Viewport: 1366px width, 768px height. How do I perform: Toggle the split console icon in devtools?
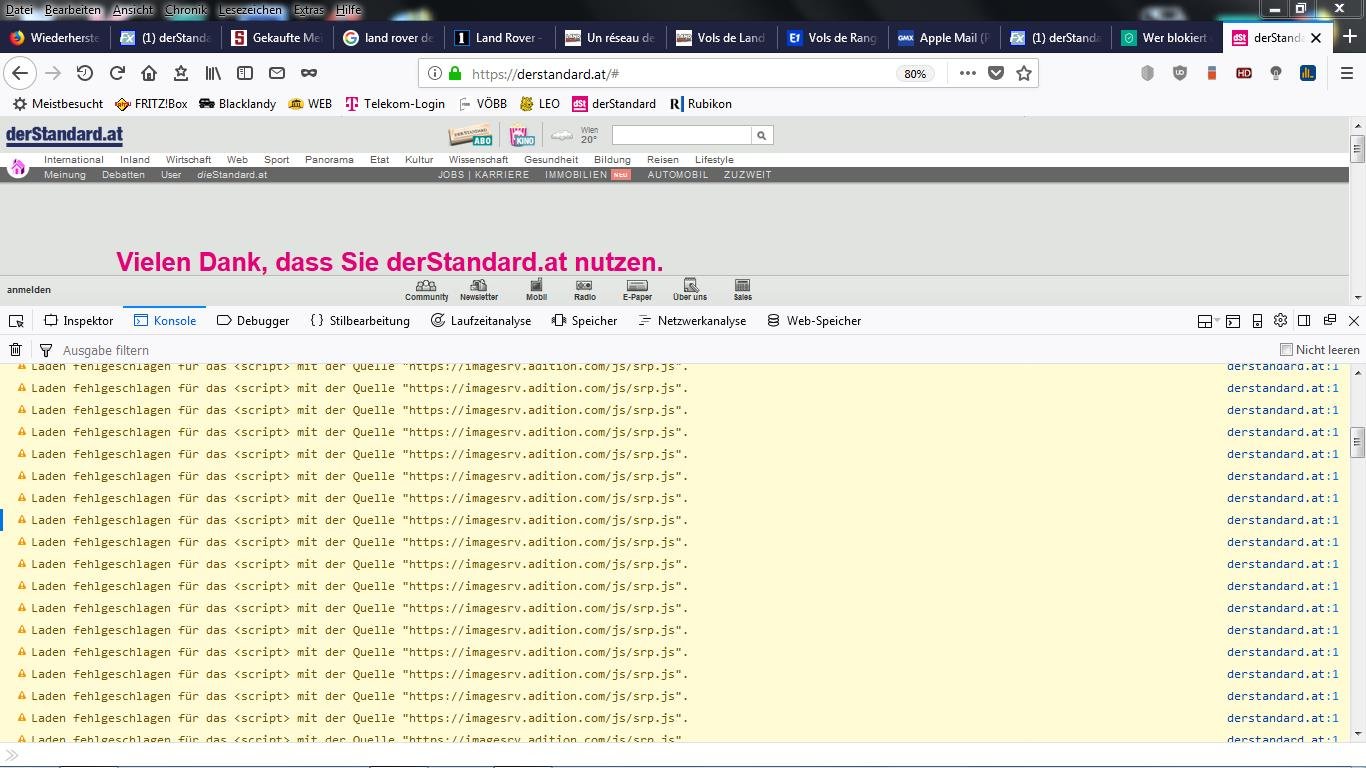tap(1233, 321)
